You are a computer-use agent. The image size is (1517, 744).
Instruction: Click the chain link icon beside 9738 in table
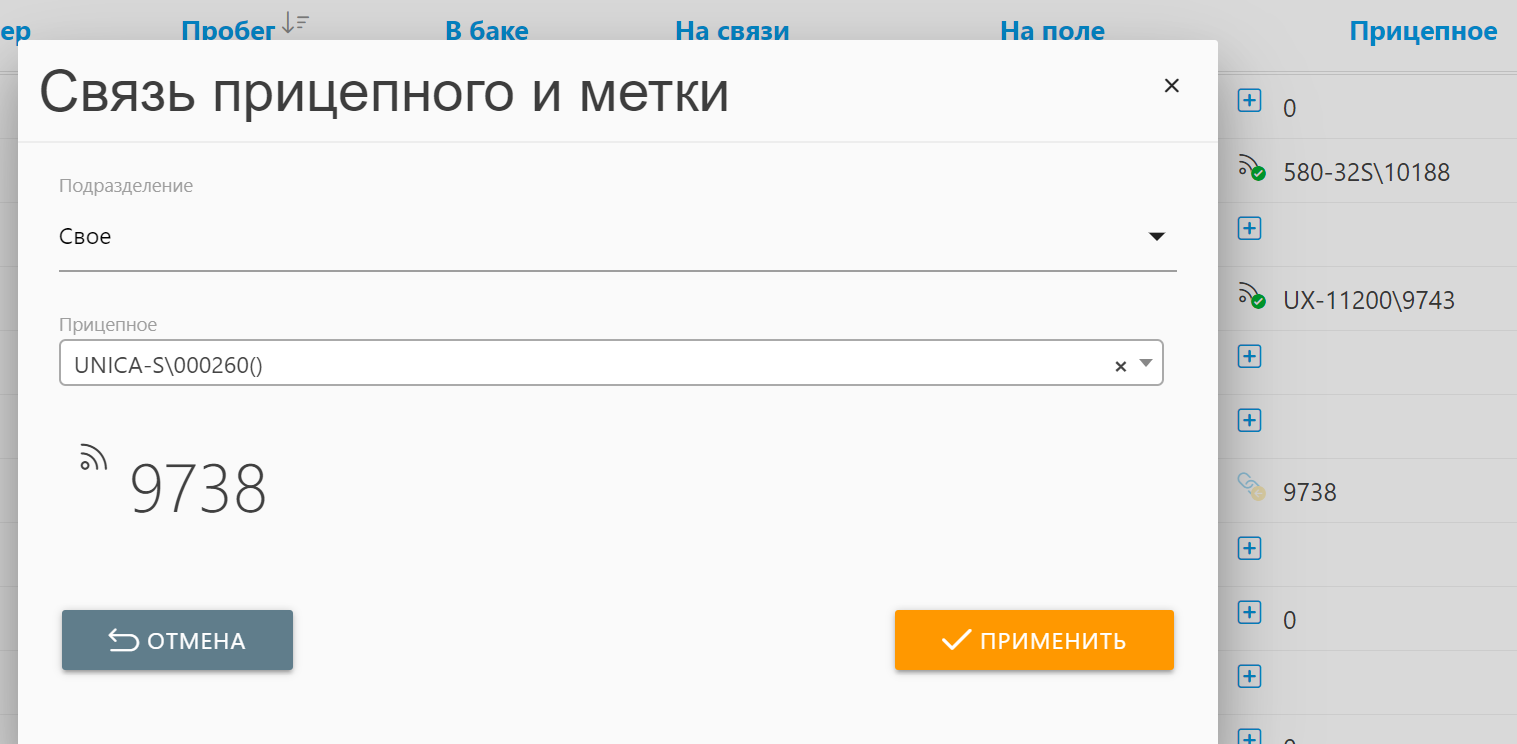point(1251,487)
